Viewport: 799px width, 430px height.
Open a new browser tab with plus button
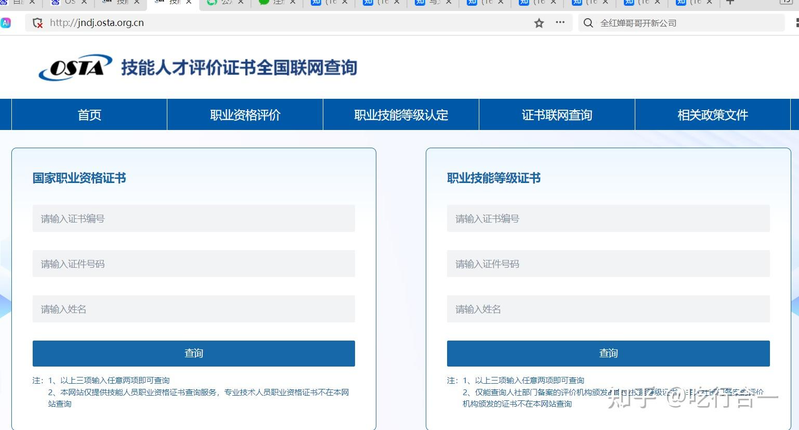[x=730, y=3]
